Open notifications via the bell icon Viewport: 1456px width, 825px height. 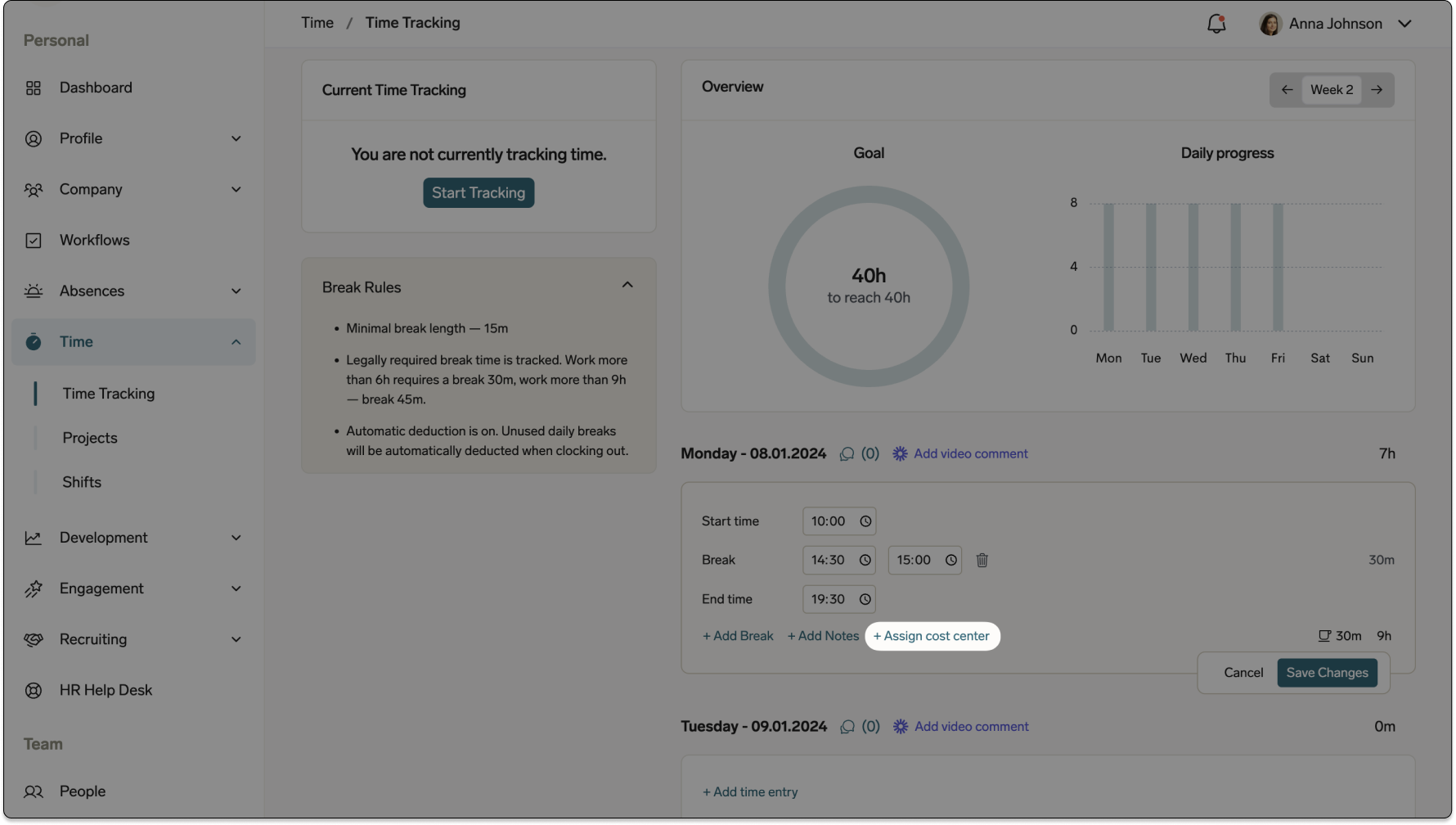pyautogui.click(x=1216, y=24)
